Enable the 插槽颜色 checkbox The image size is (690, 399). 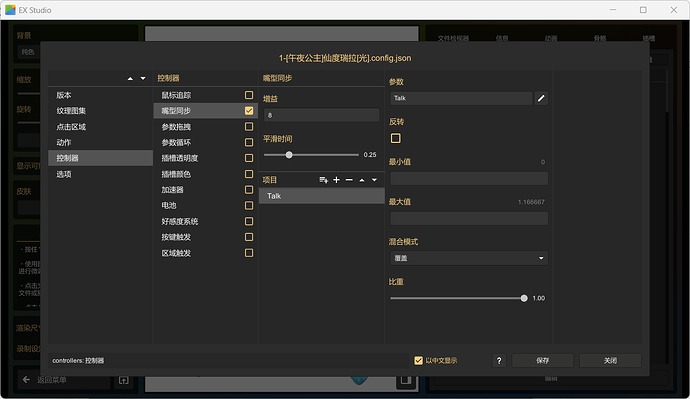point(249,174)
